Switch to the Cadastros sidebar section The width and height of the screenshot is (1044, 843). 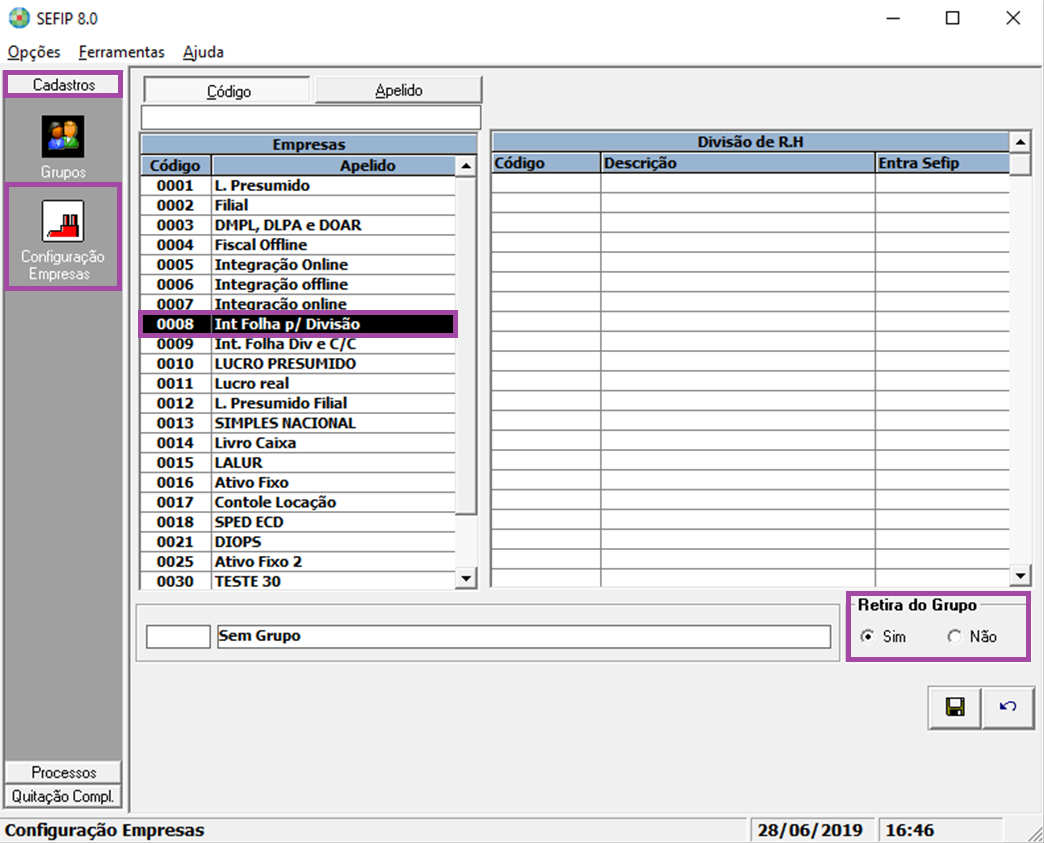(63, 85)
